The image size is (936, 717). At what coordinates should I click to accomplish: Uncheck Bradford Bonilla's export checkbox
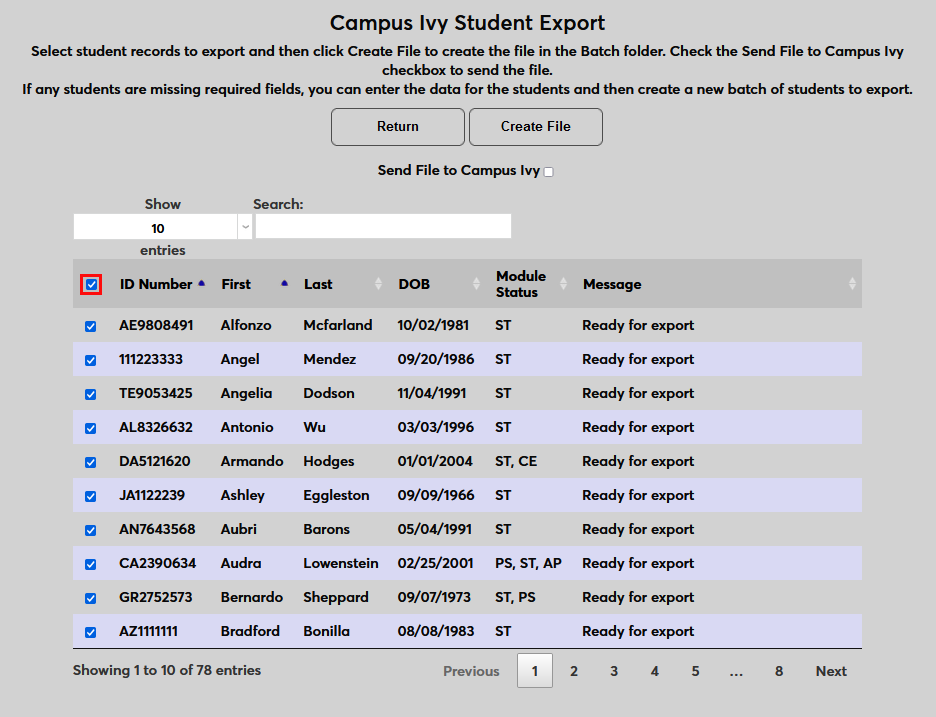[x=91, y=631]
